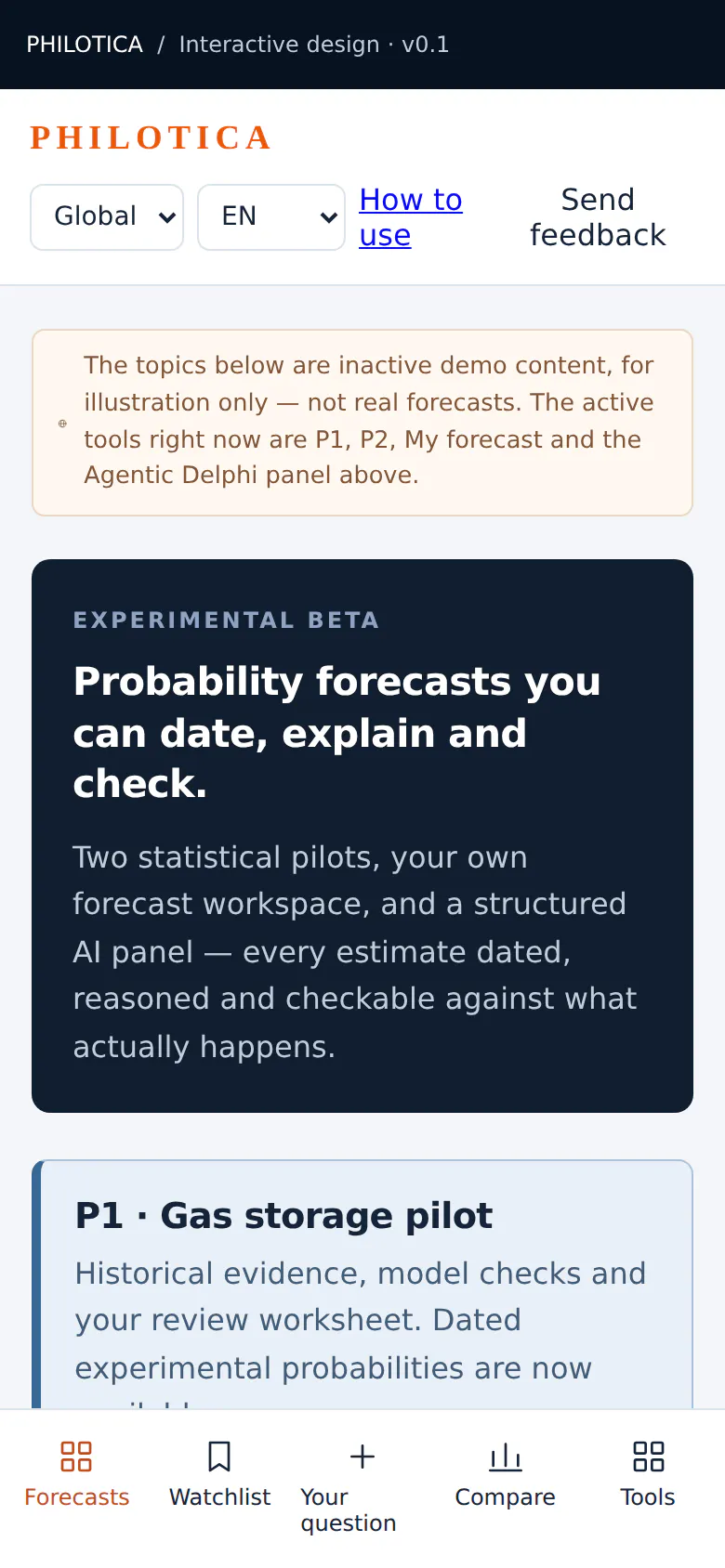725x1568 pixels.
Task: Follow the How to use link
Action: [411, 217]
